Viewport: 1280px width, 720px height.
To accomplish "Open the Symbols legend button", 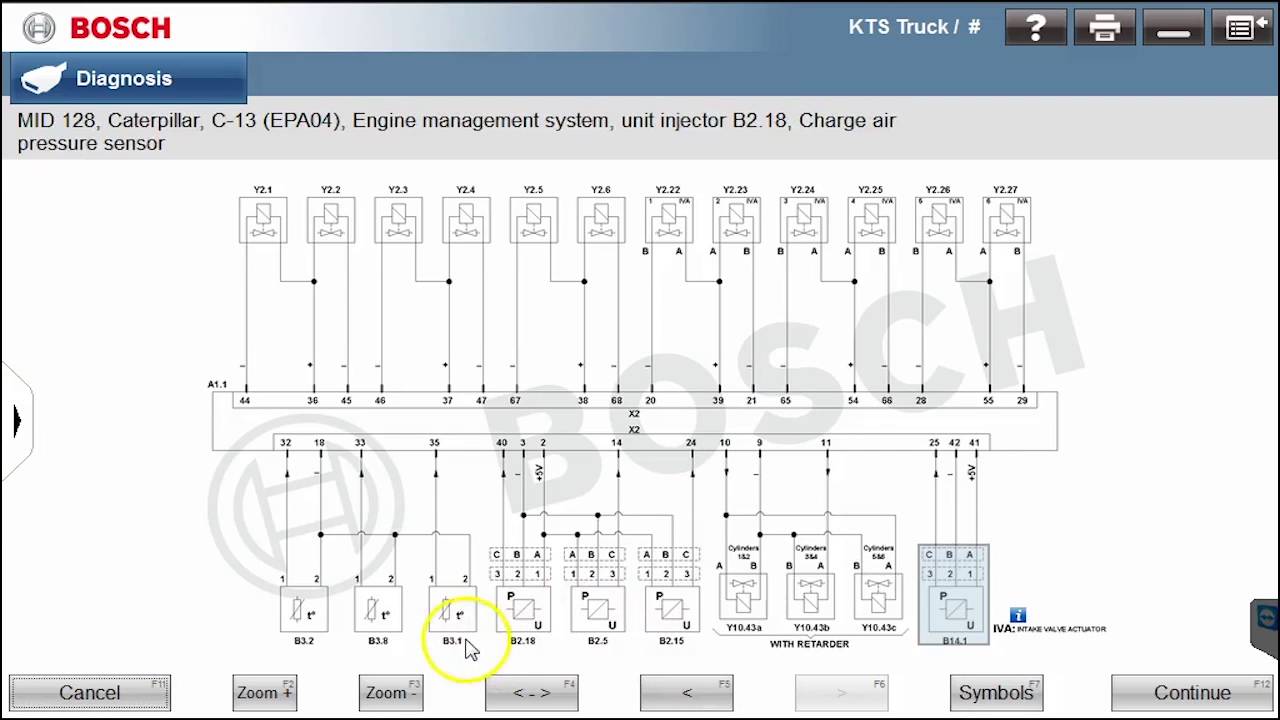I will coord(996,693).
